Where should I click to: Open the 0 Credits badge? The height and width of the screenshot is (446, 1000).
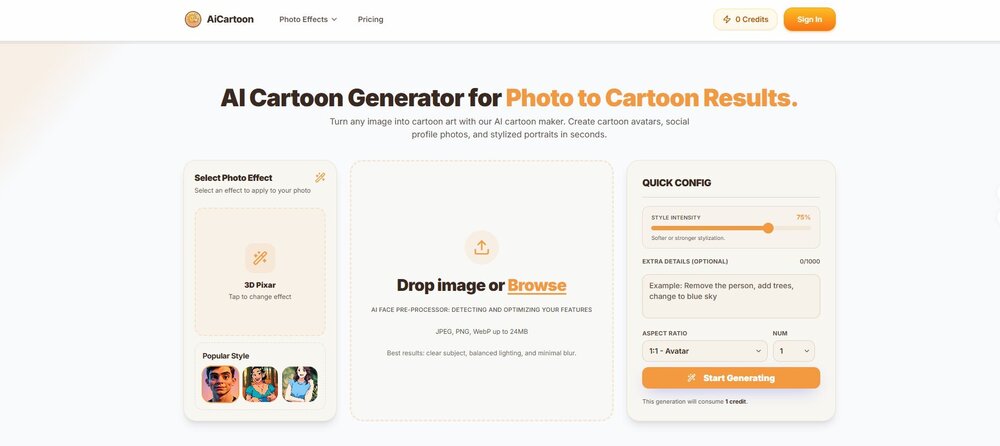[x=745, y=19]
